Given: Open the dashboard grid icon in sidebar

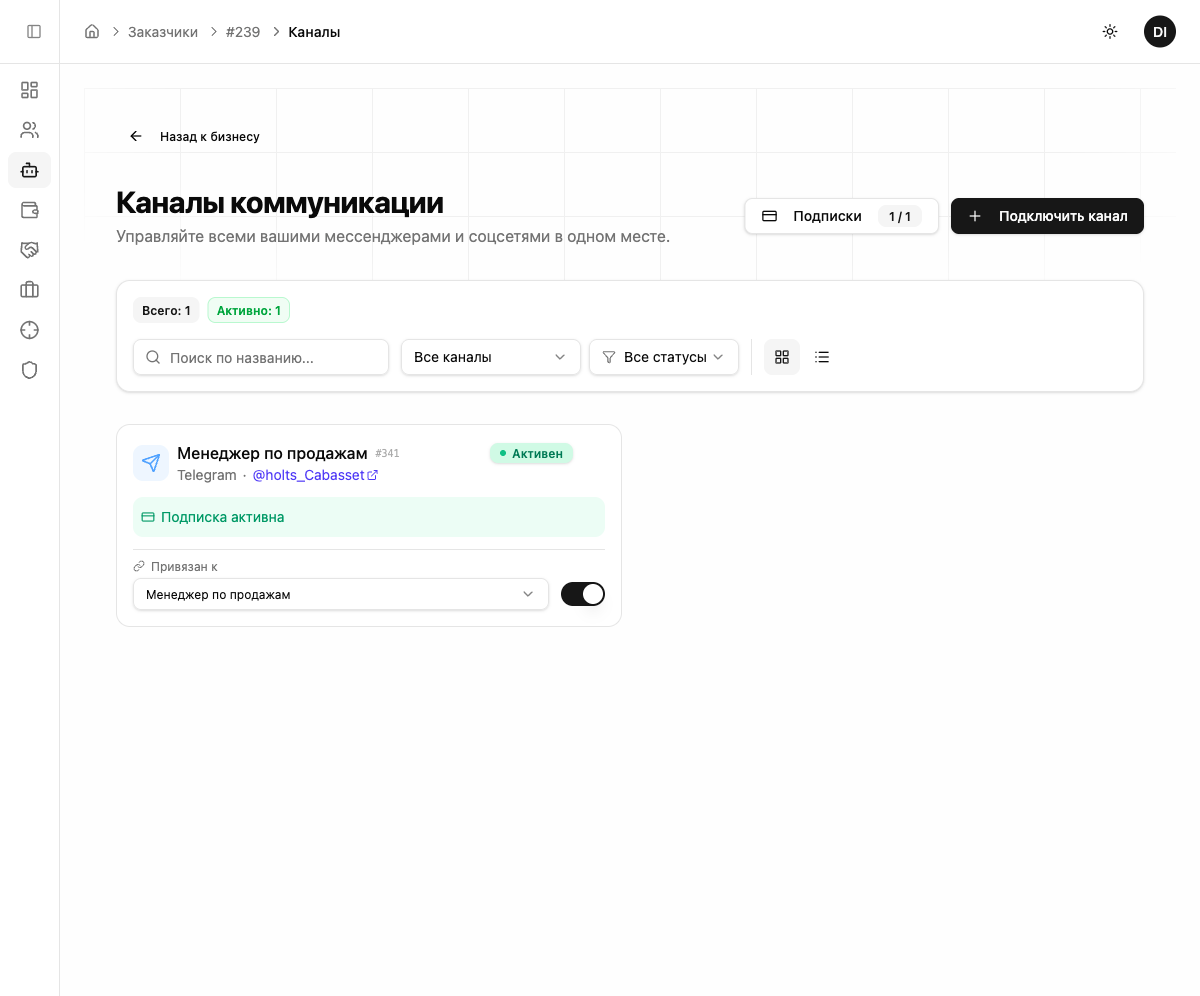Looking at the screenshot, I should tap(30, 90).
